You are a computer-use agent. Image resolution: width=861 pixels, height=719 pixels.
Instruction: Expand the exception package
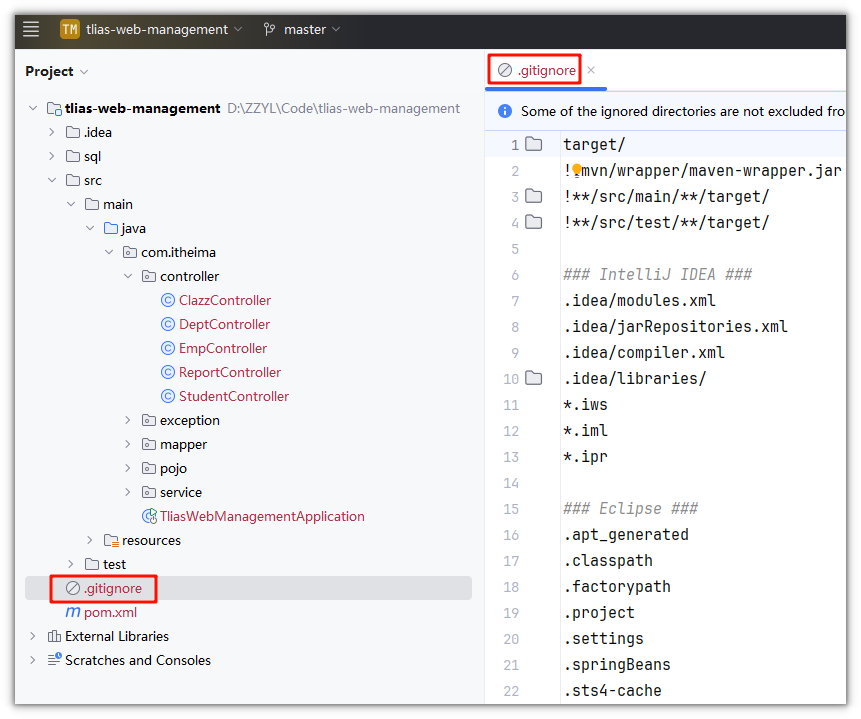point(128,420)
